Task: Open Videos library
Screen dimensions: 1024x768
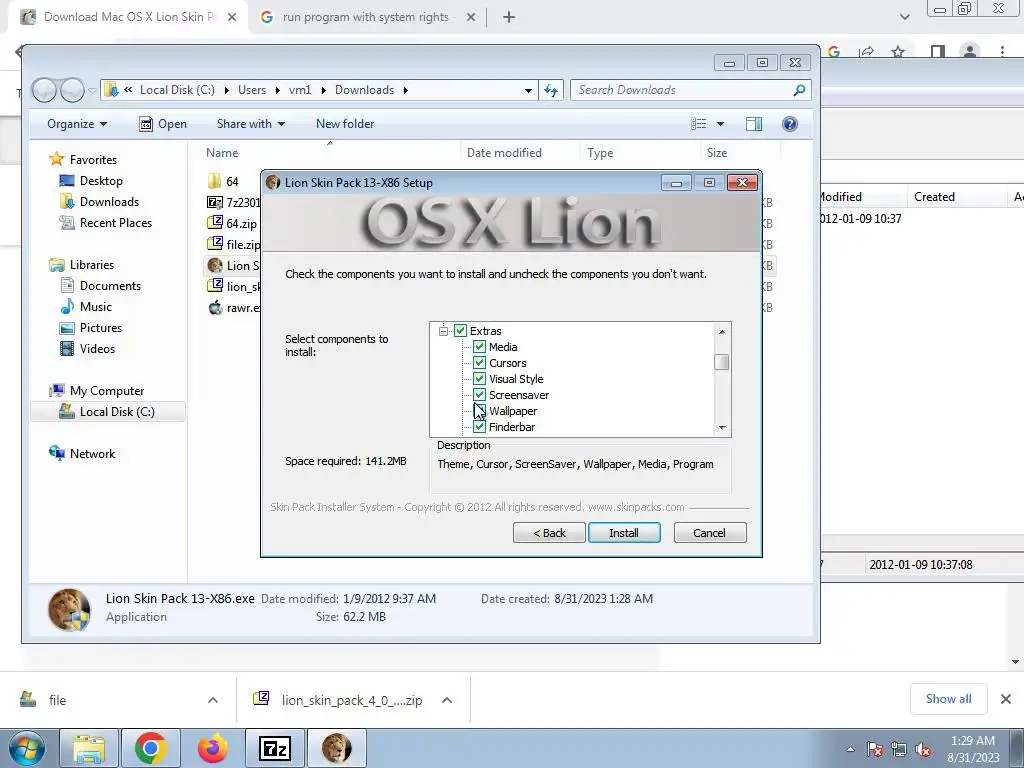Action: tap(97, 349)
